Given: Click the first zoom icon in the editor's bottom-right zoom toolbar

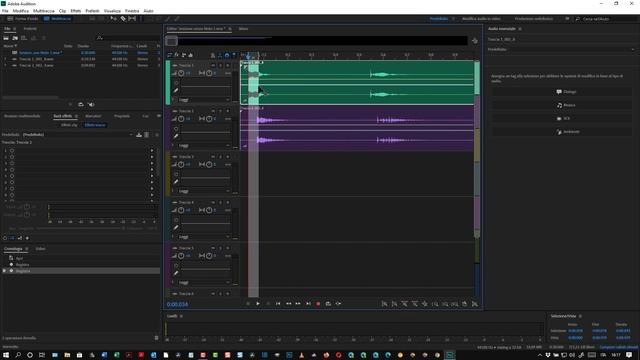Looking at the screenshot, I should pos(384,304).
